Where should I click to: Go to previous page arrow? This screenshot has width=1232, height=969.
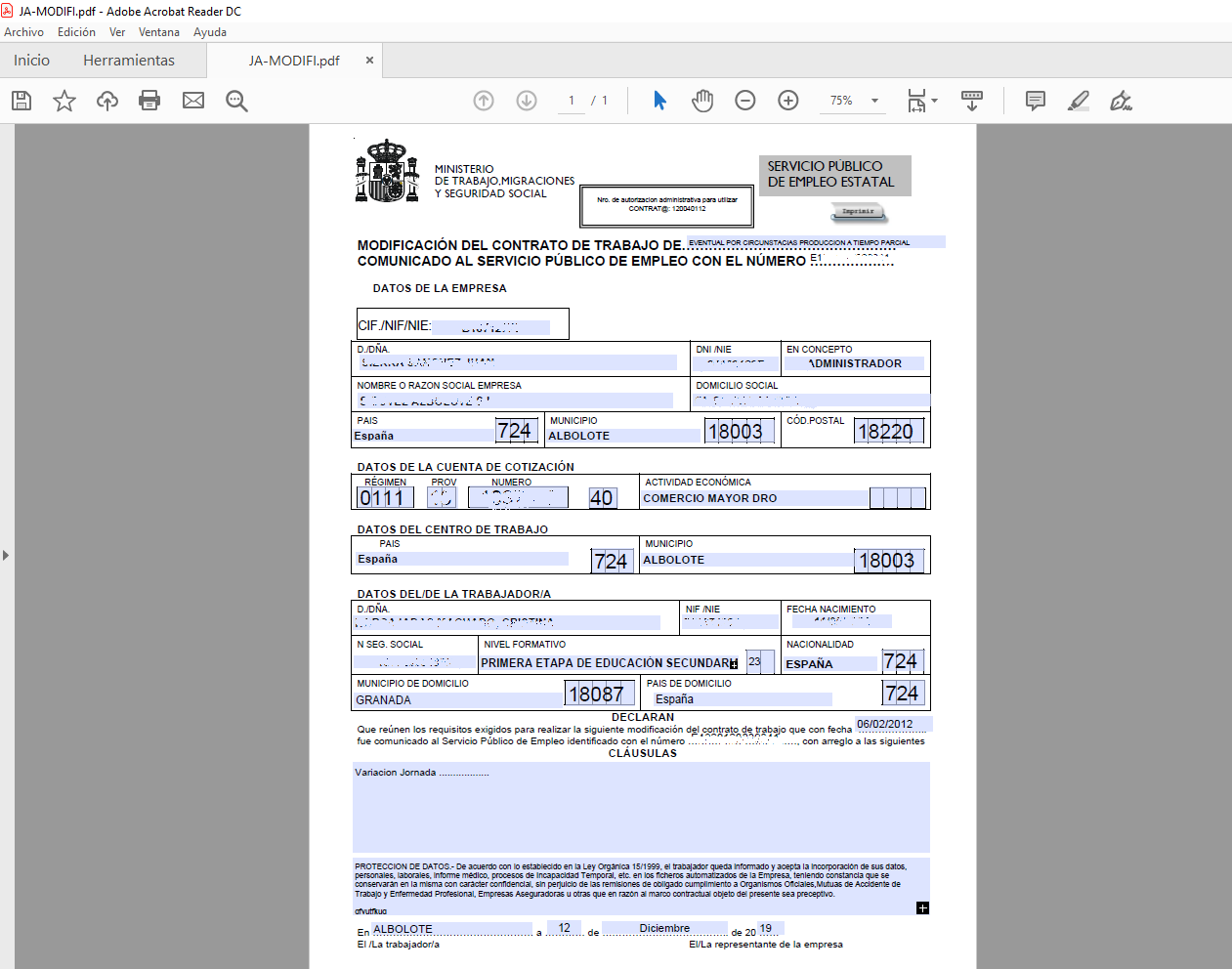[x=484, y=101]
